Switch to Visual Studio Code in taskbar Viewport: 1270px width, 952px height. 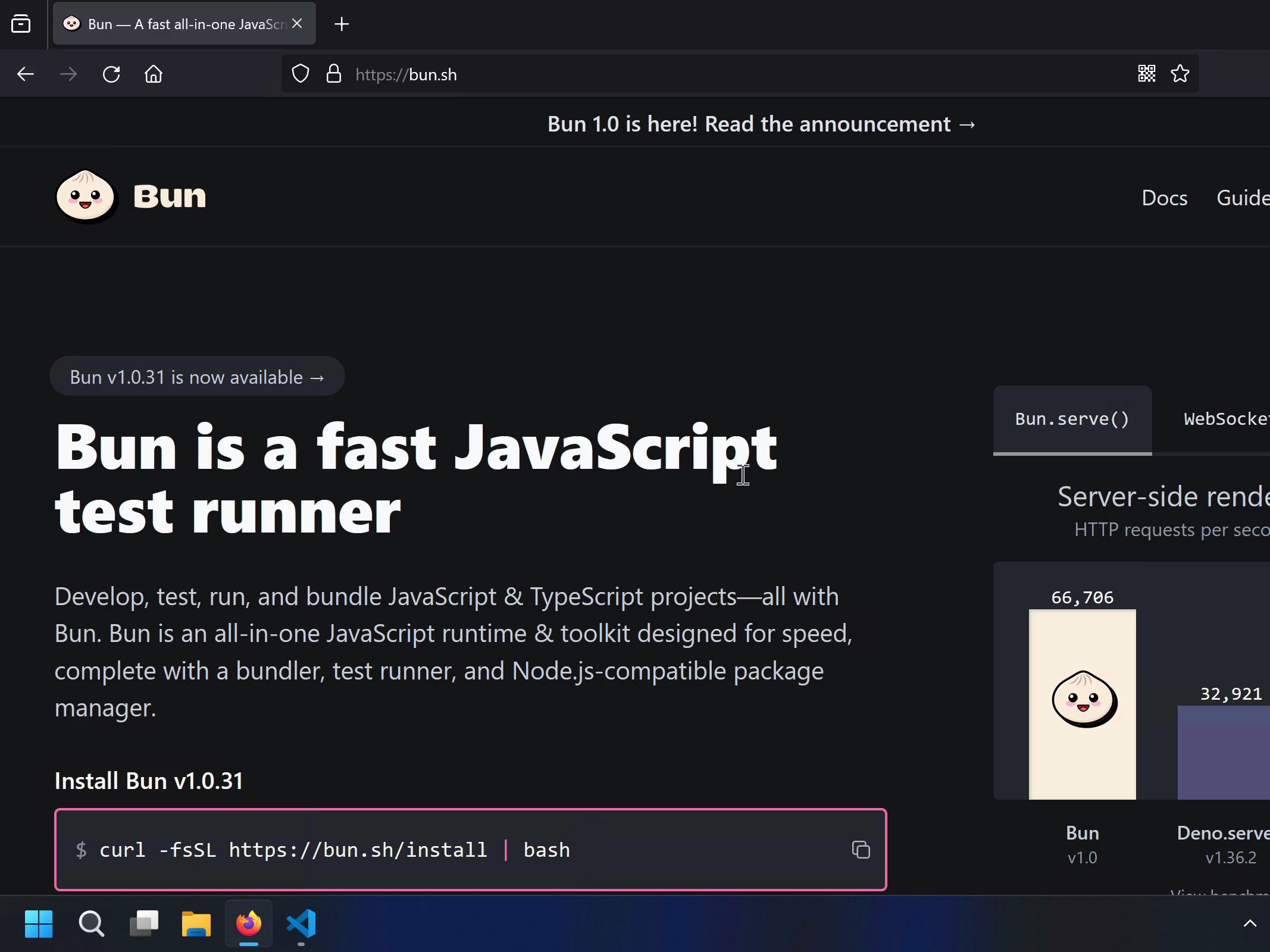tap(301, 924)
